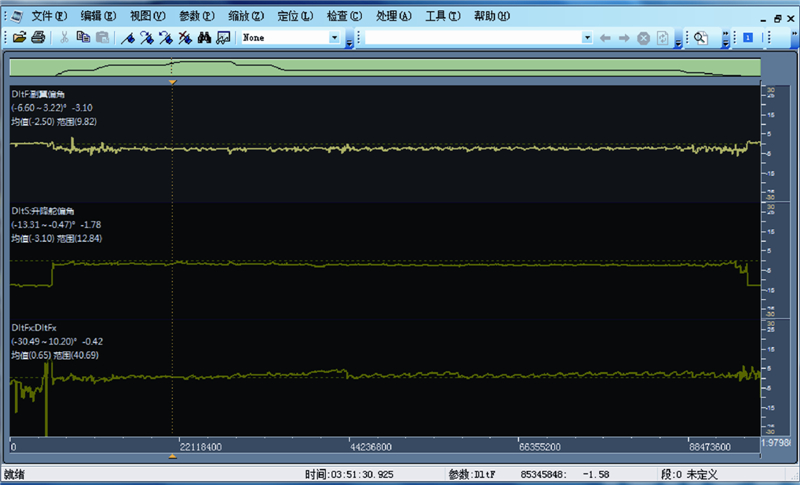The width and height of the screenshot is (800, 485).
Task: Click the printer icon in toolbar
Action: 37,37
